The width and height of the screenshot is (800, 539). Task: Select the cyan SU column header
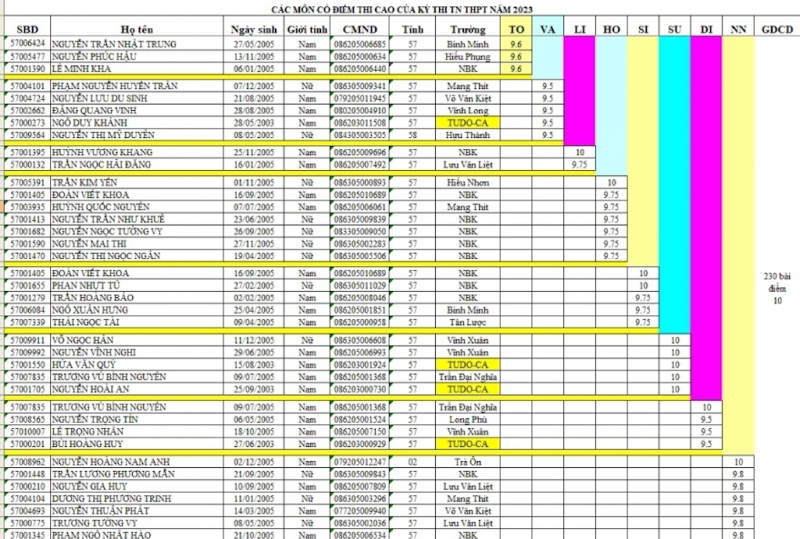click(675, 31)
